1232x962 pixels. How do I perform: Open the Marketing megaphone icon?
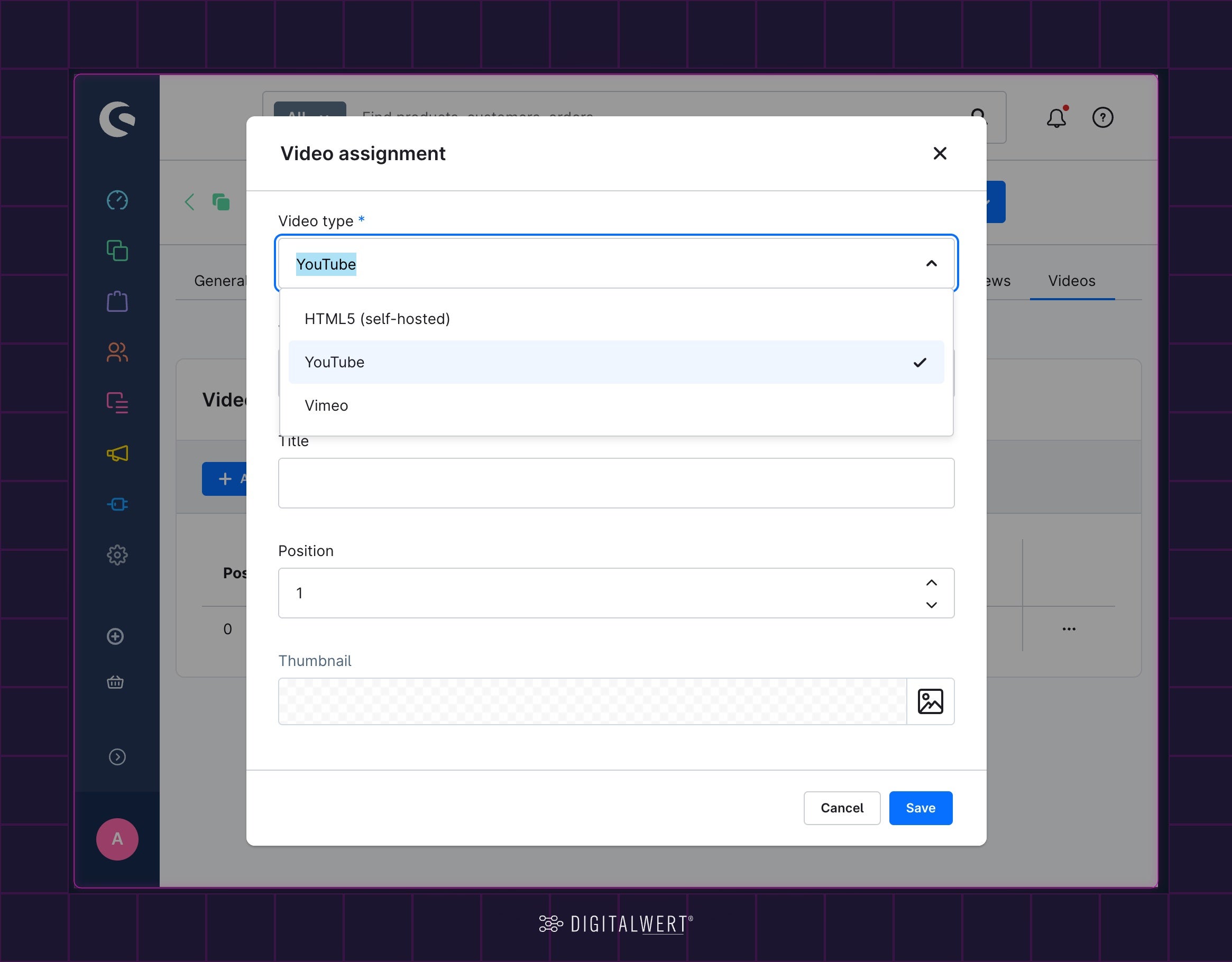117,454
